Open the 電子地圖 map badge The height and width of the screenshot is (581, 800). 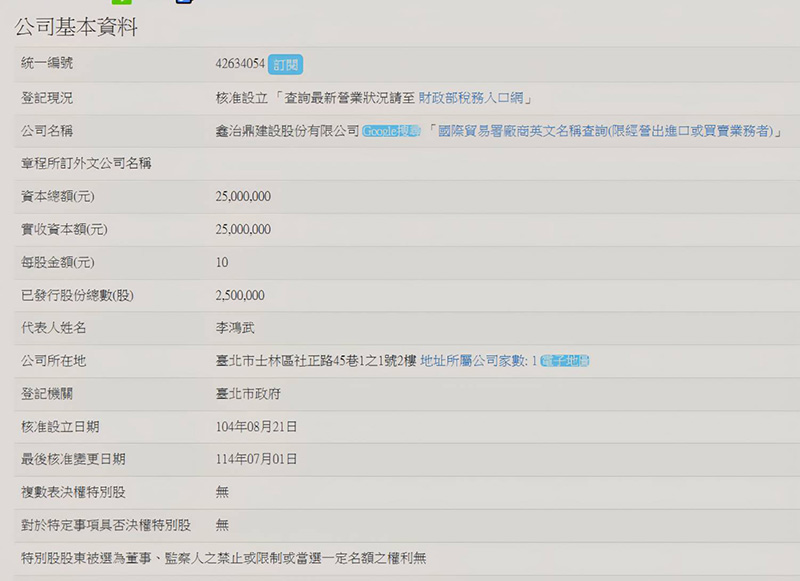(564, 361)
